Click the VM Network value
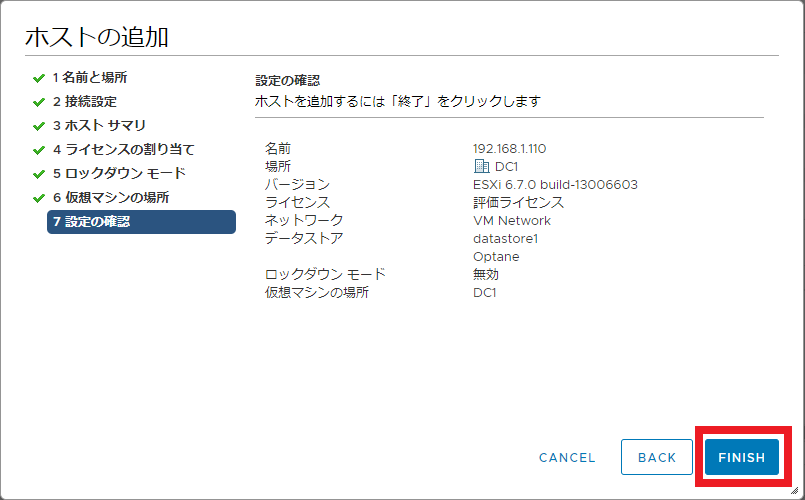This screenshot has width=805, height=500. pos(512,221)
